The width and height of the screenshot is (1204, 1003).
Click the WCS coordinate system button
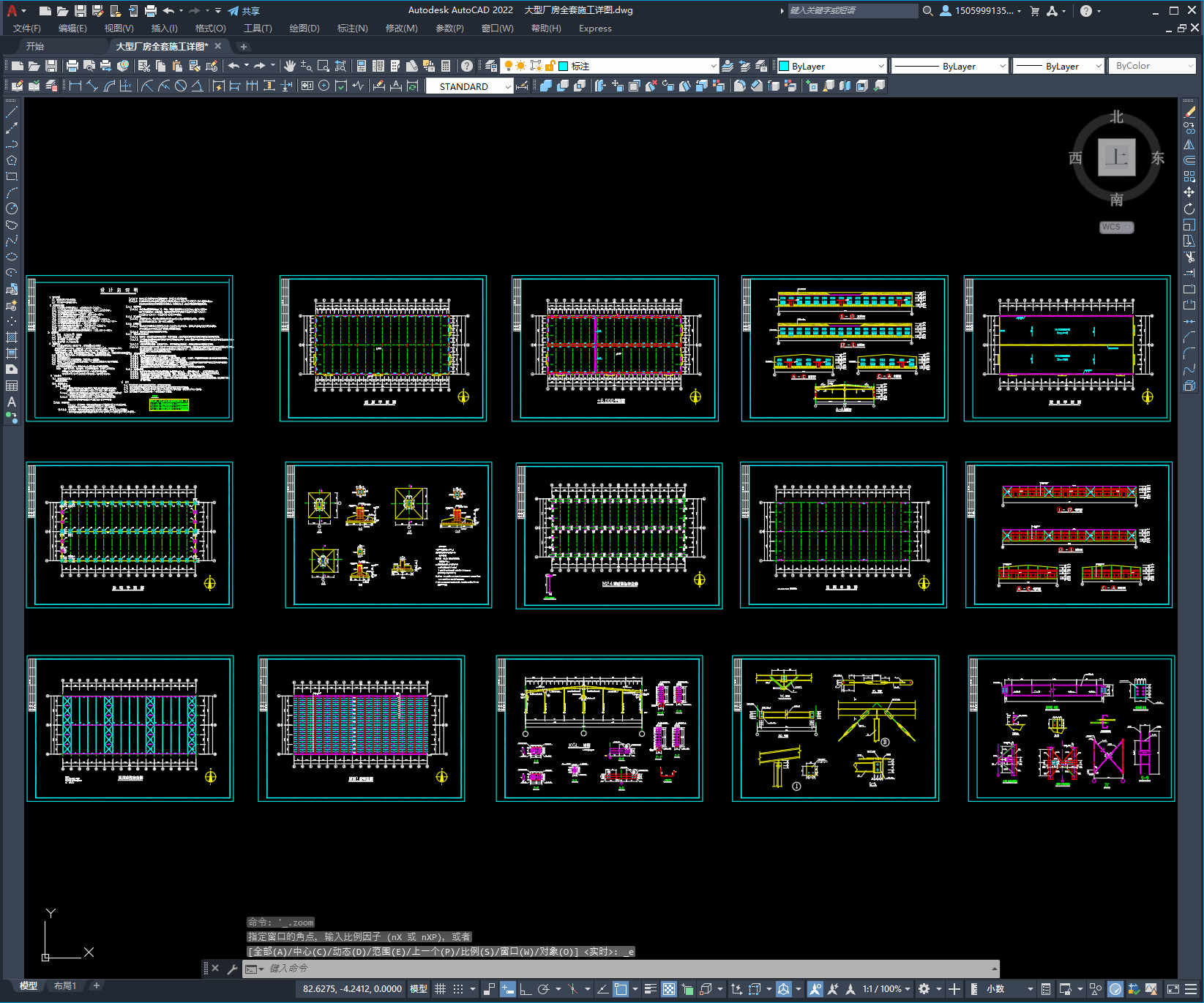[1116, 228]
